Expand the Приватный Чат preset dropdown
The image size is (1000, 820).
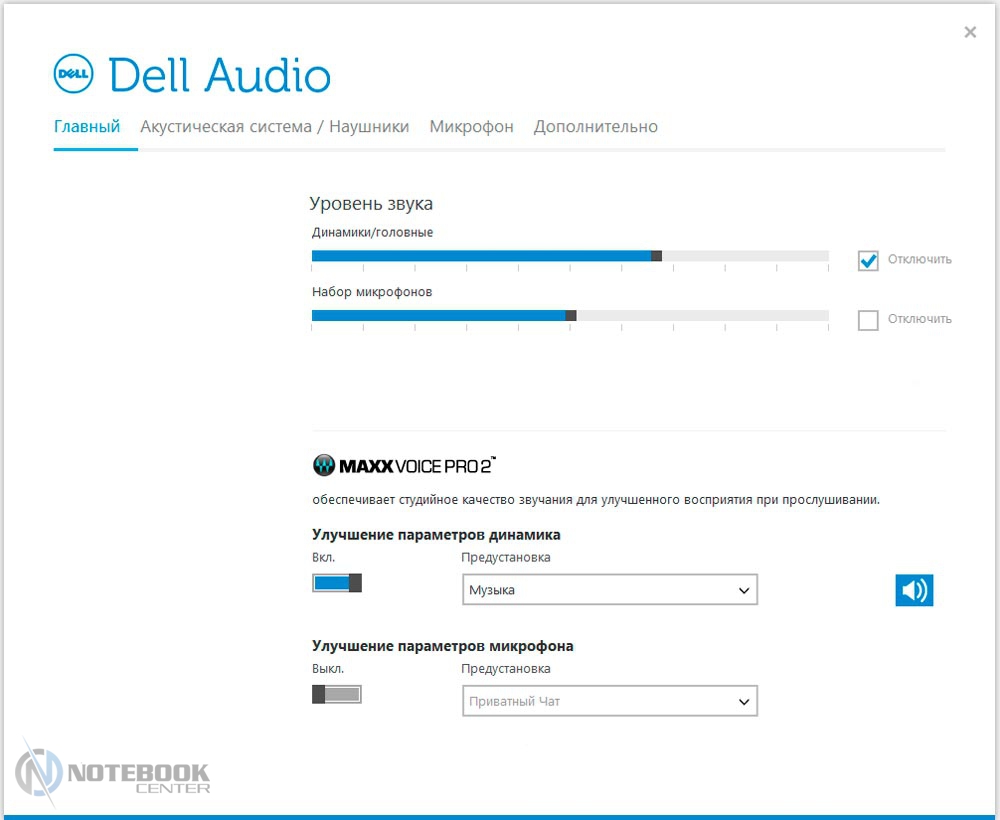click(609, 701)
